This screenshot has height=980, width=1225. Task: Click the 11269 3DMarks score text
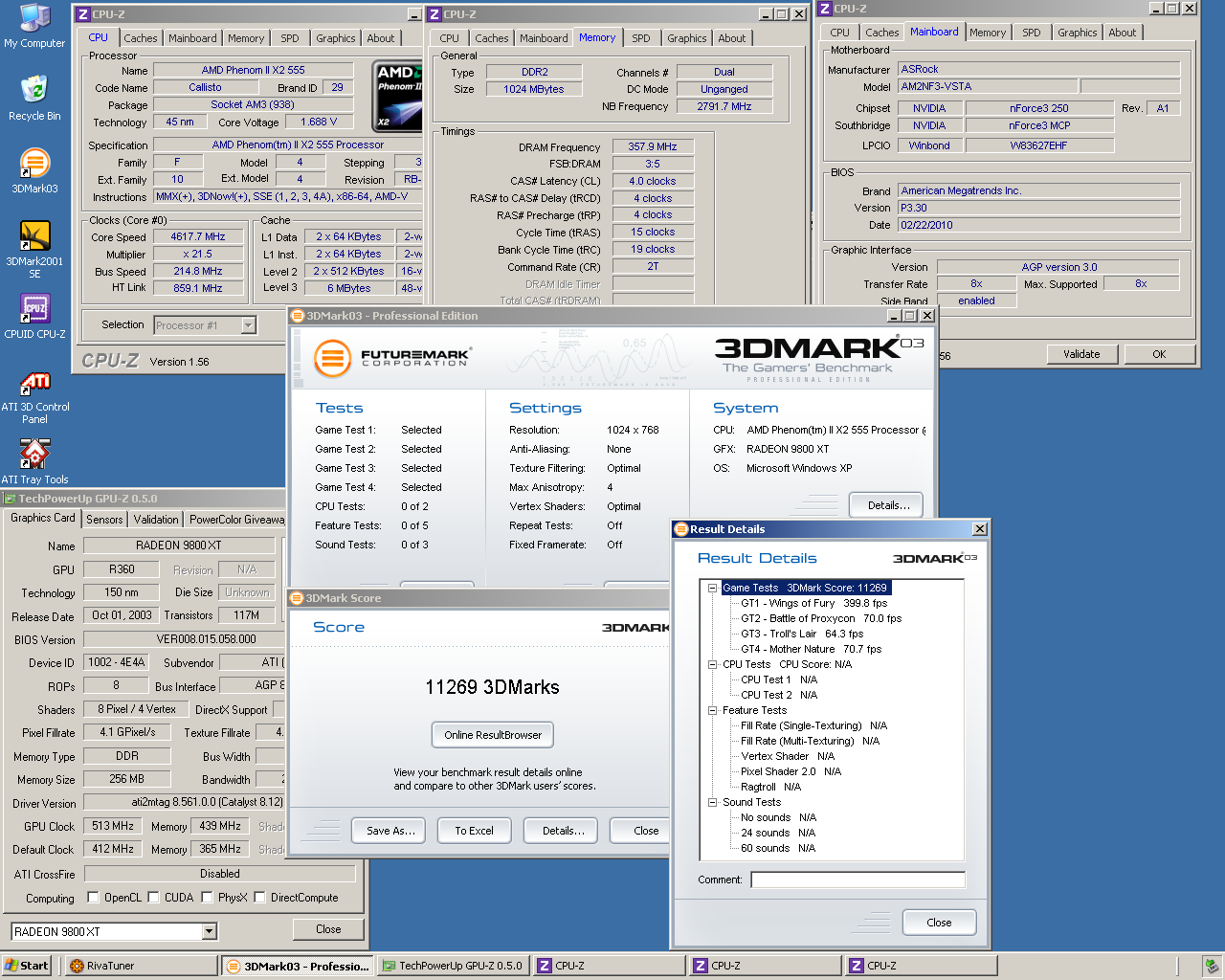pyautogui.click(x=492, y=687)
